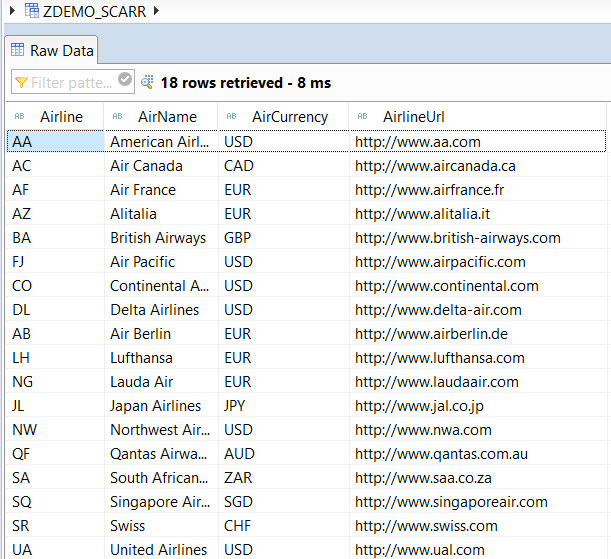Screen dimensions: 611x559
Task: Select the http://www.aa.com cell
Action: click(478, 142)
